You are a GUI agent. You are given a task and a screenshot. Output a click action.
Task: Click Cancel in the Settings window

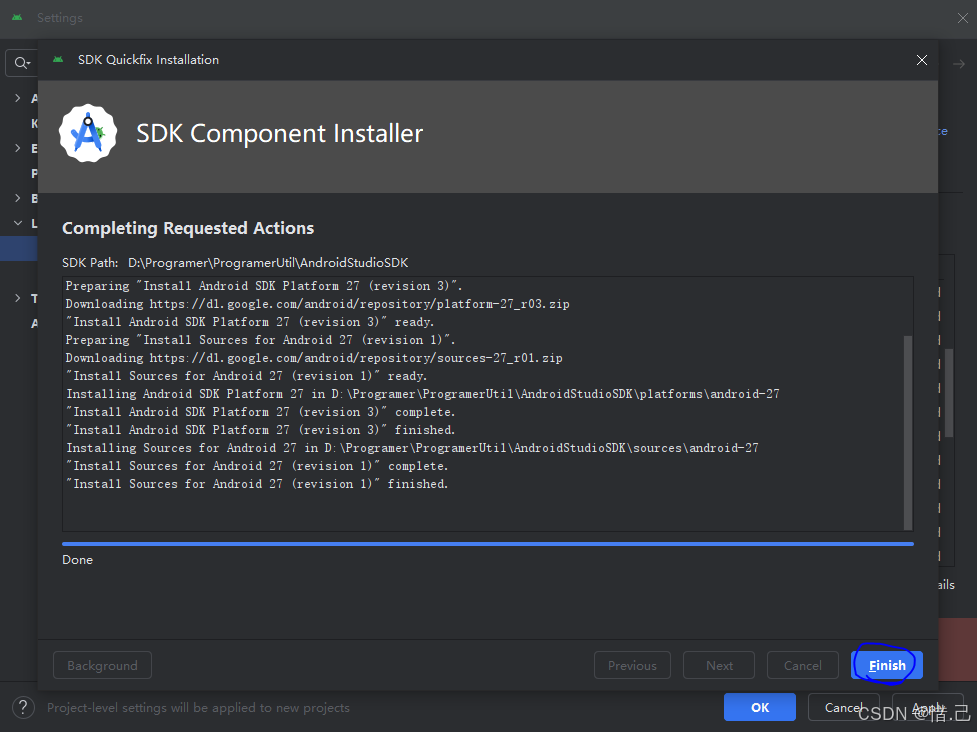(844, 707)
